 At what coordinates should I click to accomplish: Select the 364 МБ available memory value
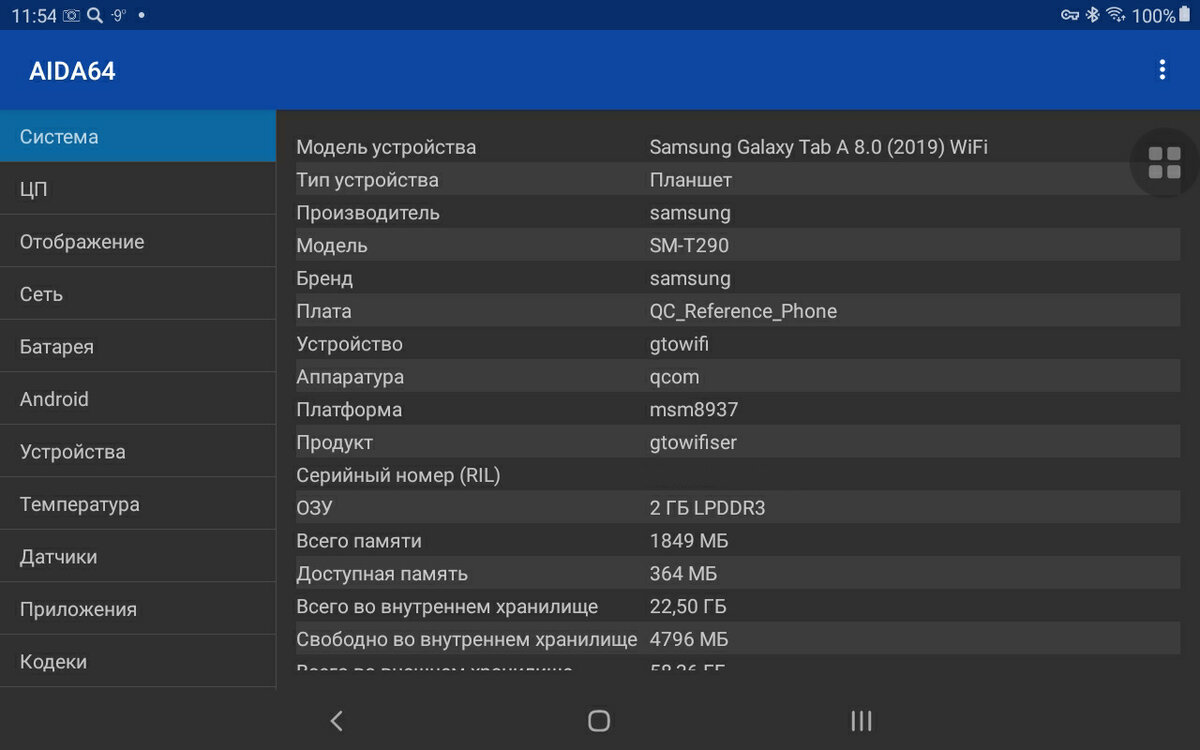point(683,574)
